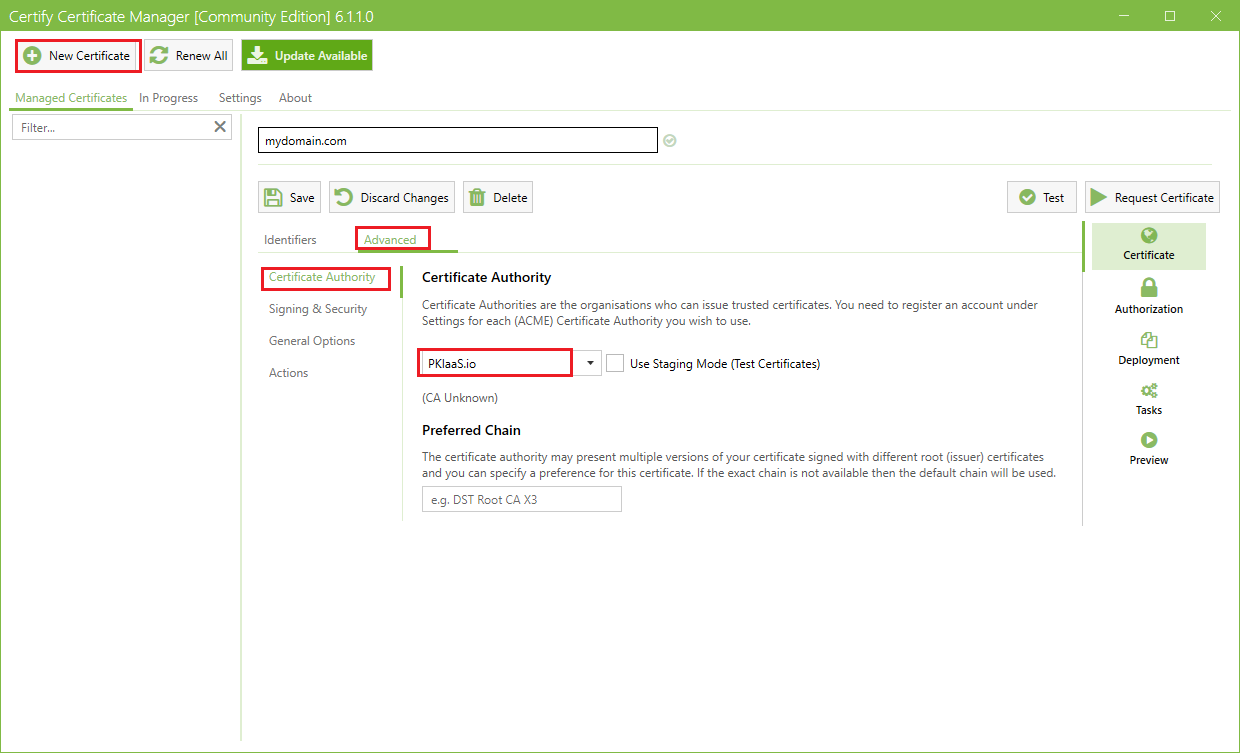Open the Certificate Authority dropdown for PKIaaS.io
This screenshot has height=753, width=1240.
point(588,362)
